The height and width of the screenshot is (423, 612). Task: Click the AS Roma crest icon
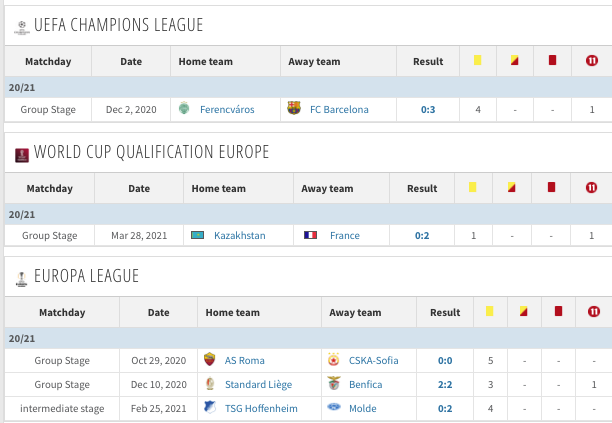210,359
